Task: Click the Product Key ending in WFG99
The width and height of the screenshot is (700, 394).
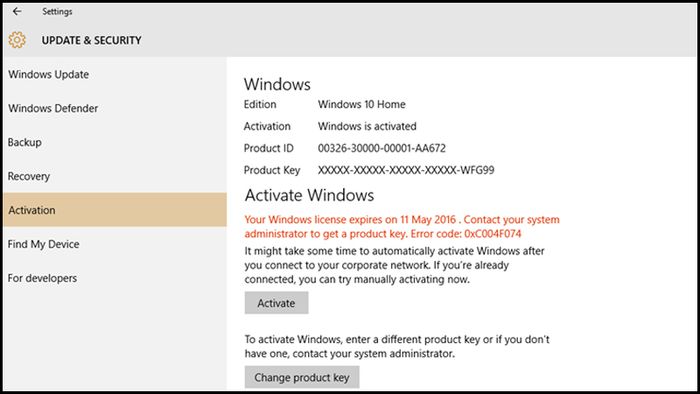Action: (406, 170)
